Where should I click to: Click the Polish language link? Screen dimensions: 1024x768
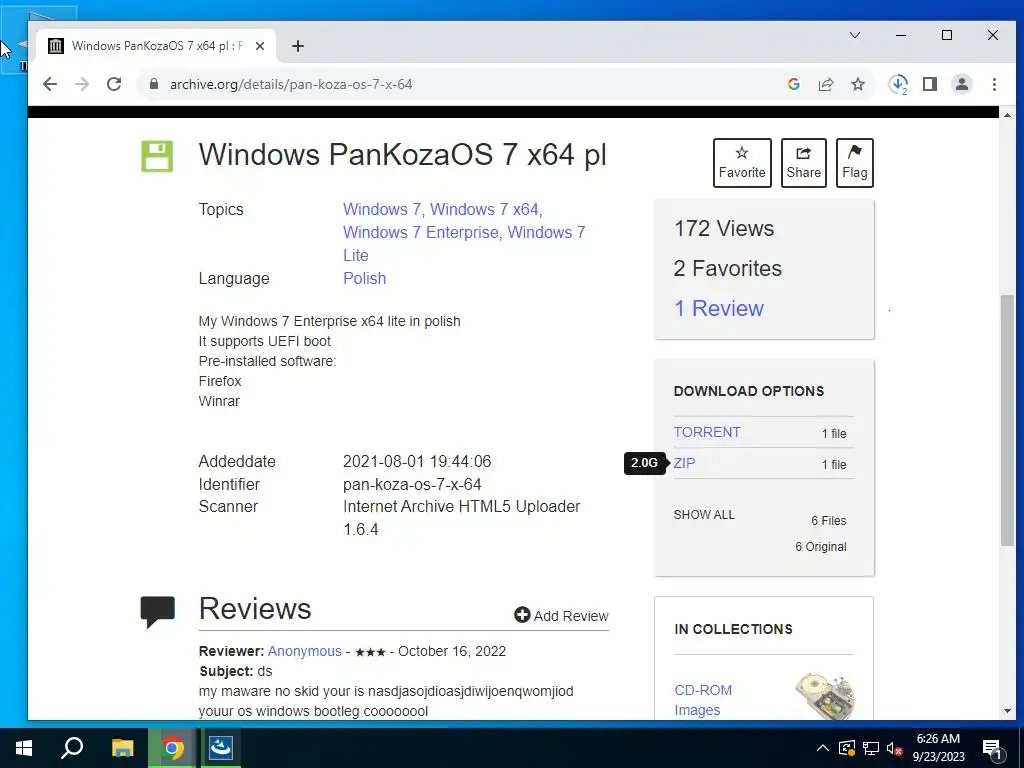(364, 278)
